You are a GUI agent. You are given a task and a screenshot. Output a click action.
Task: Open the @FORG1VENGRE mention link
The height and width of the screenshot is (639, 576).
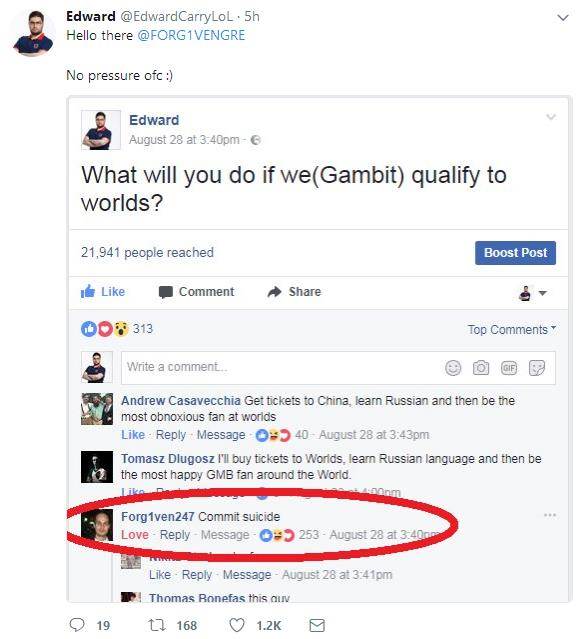tap(191, 35)
